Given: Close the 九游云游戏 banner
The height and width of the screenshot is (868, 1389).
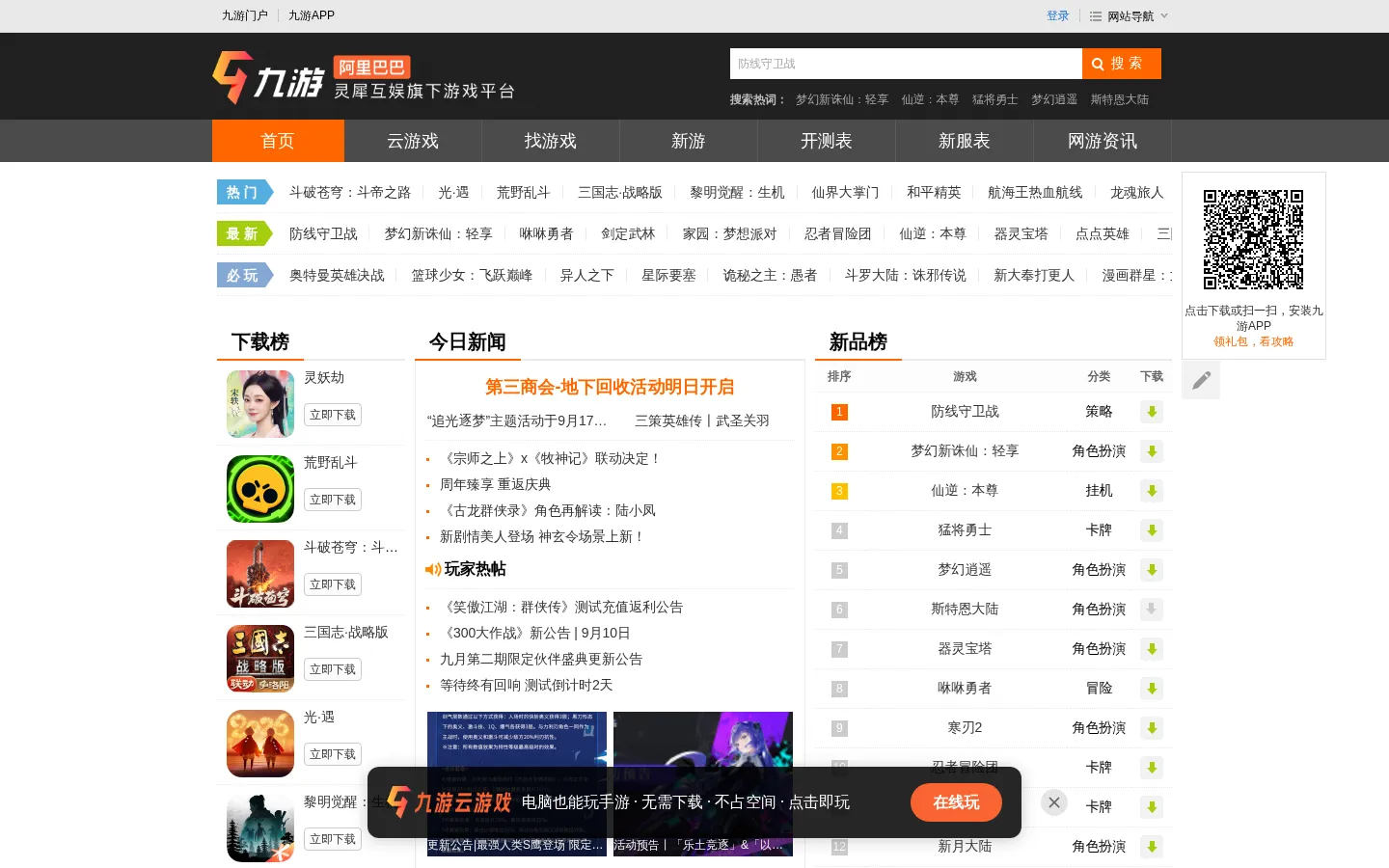Looking at the screenshot, I should click(1054, 802).
